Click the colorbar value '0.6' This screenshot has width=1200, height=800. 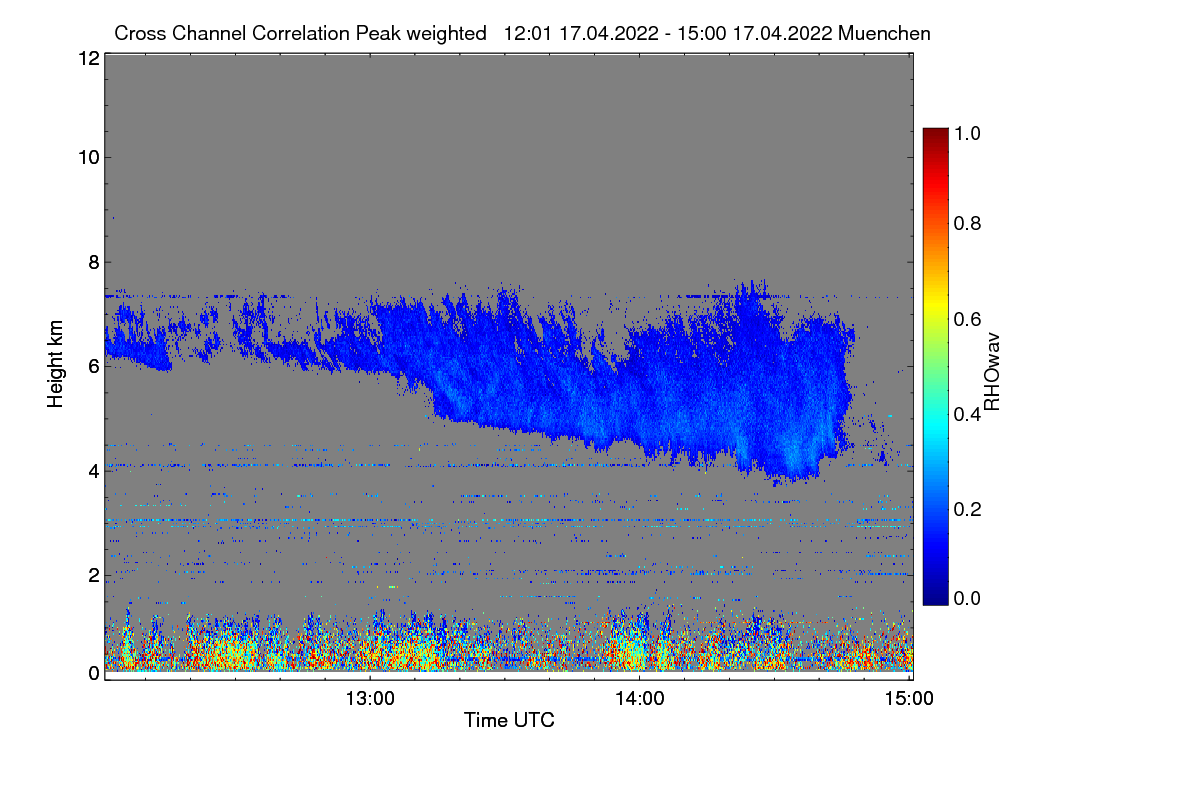tap(967, 318)
